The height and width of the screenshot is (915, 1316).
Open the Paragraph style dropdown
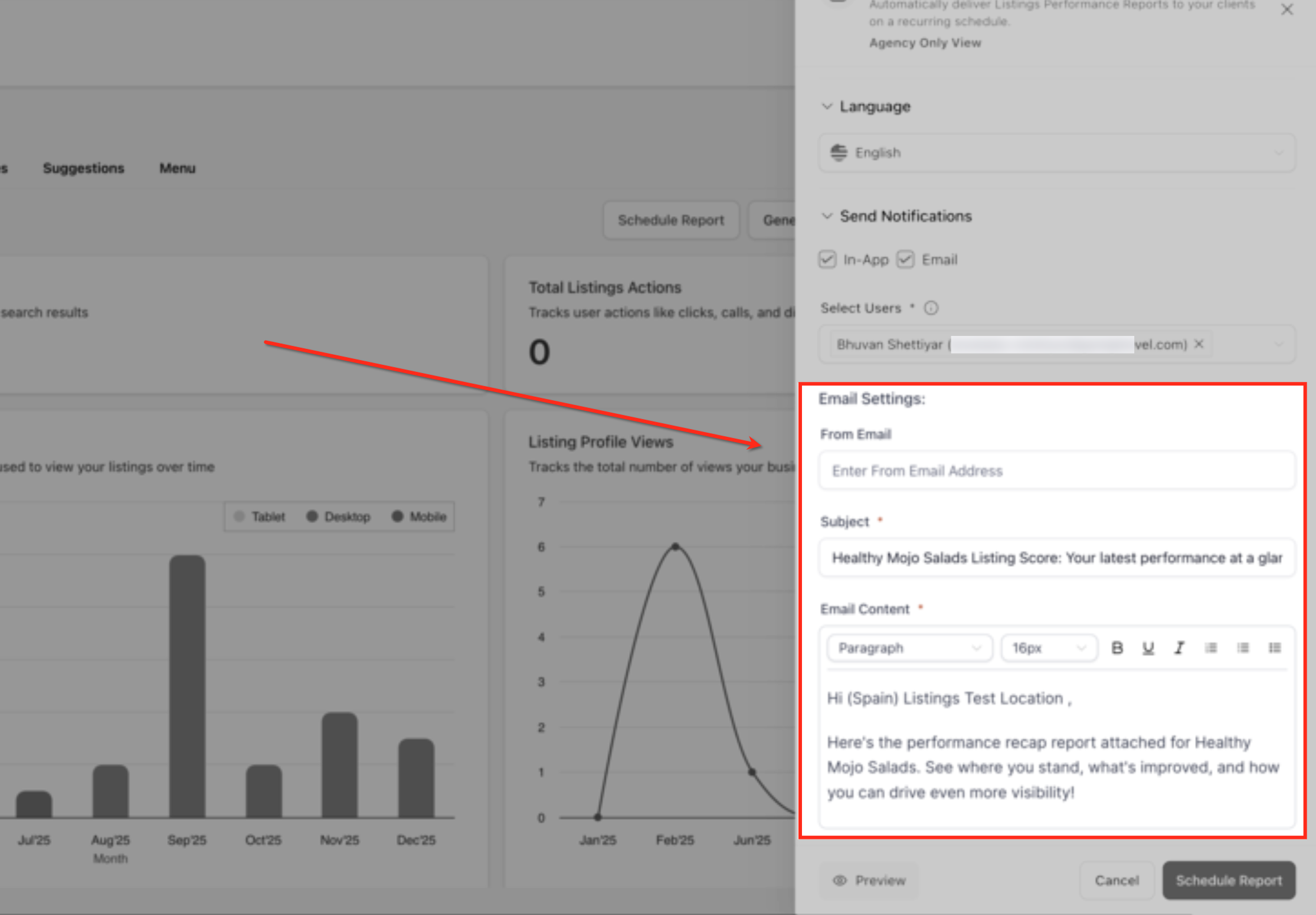909,648
